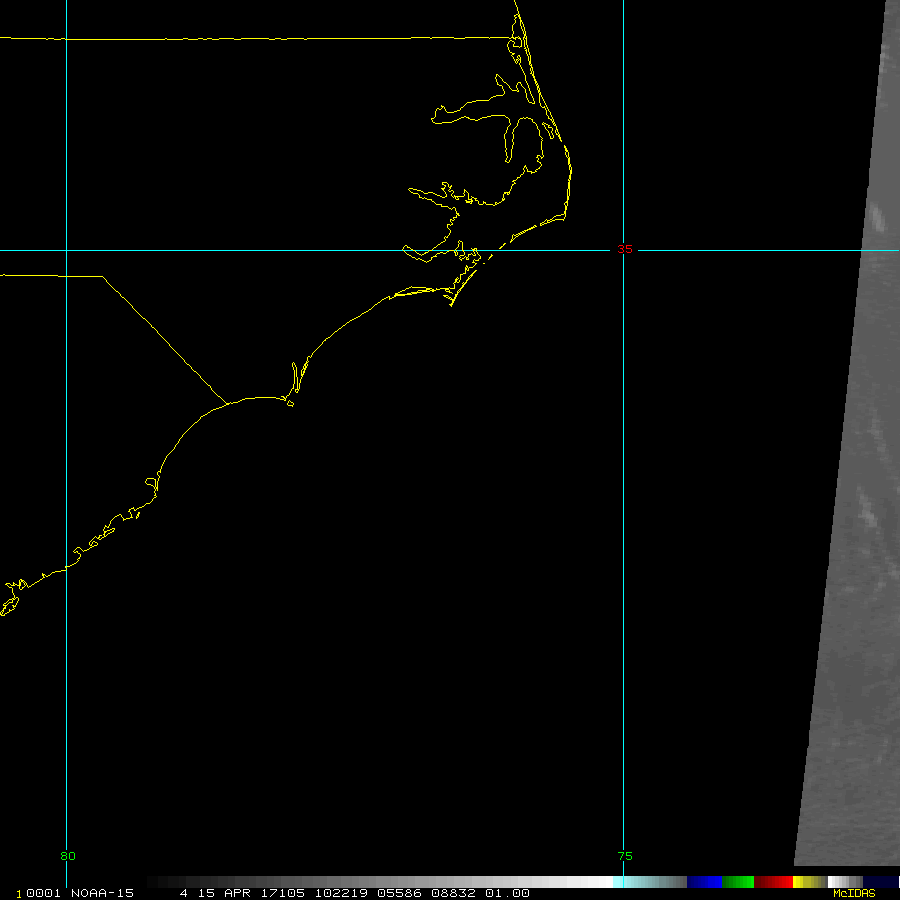
Task: Click the 01.00 value in status line
Action: tap(508, 893)
